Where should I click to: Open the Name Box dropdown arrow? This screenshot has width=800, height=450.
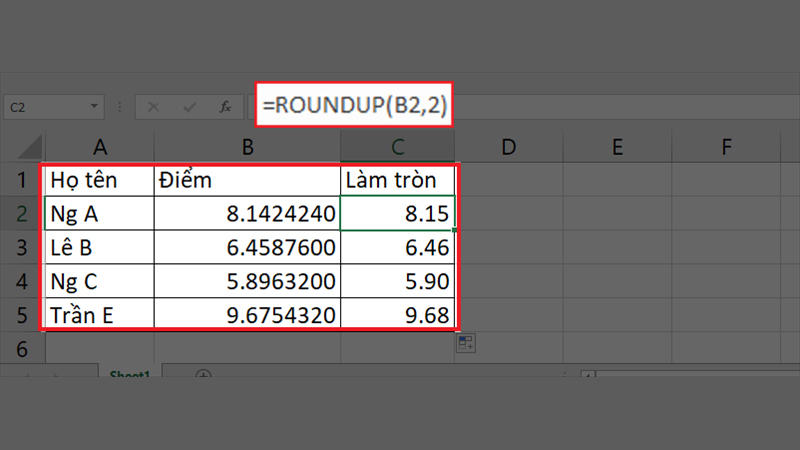(94, 107)
